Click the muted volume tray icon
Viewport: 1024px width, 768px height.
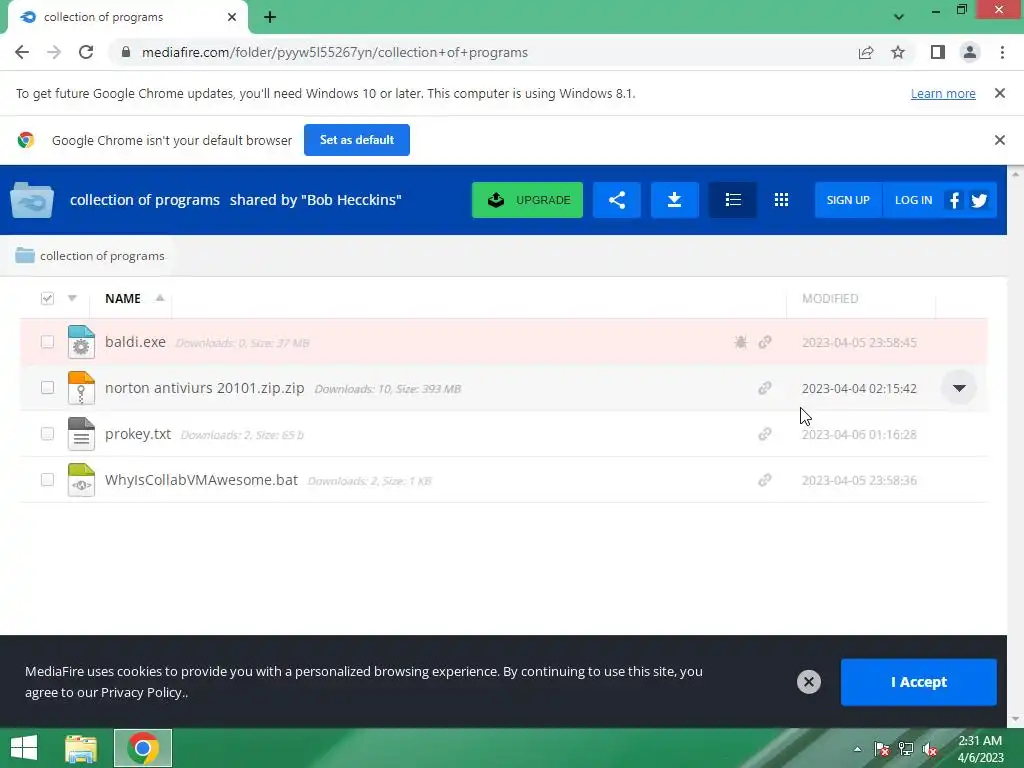[930, 748]
